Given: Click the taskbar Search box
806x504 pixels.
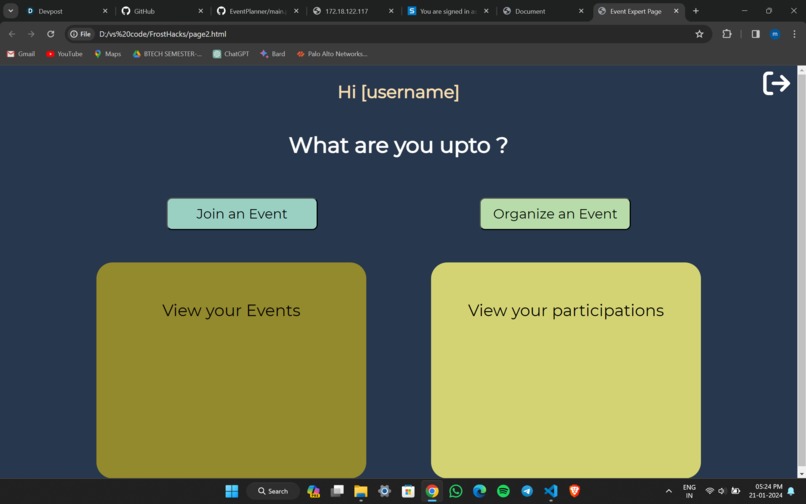Looking at the screenshot, I should point(273,491).
